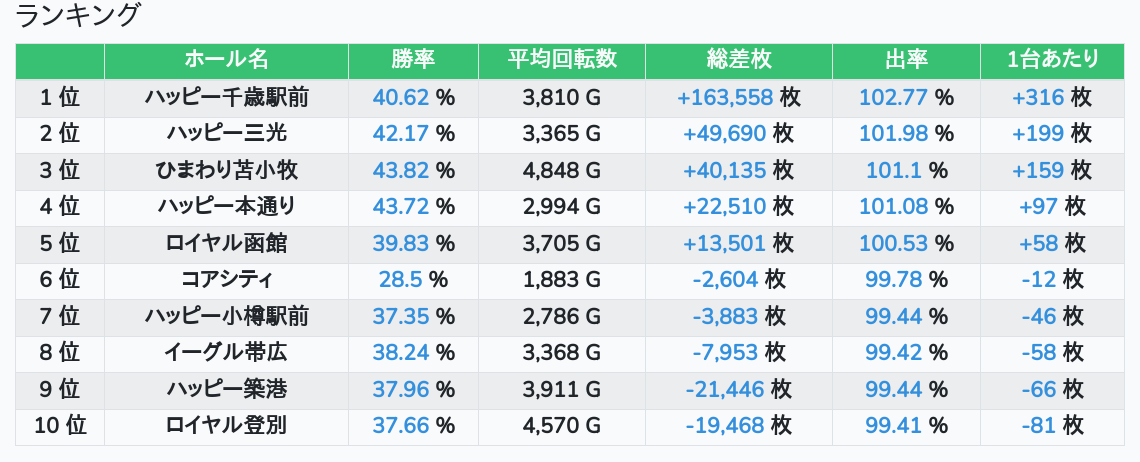Click the コアシティ hall name

click(226, 280)
